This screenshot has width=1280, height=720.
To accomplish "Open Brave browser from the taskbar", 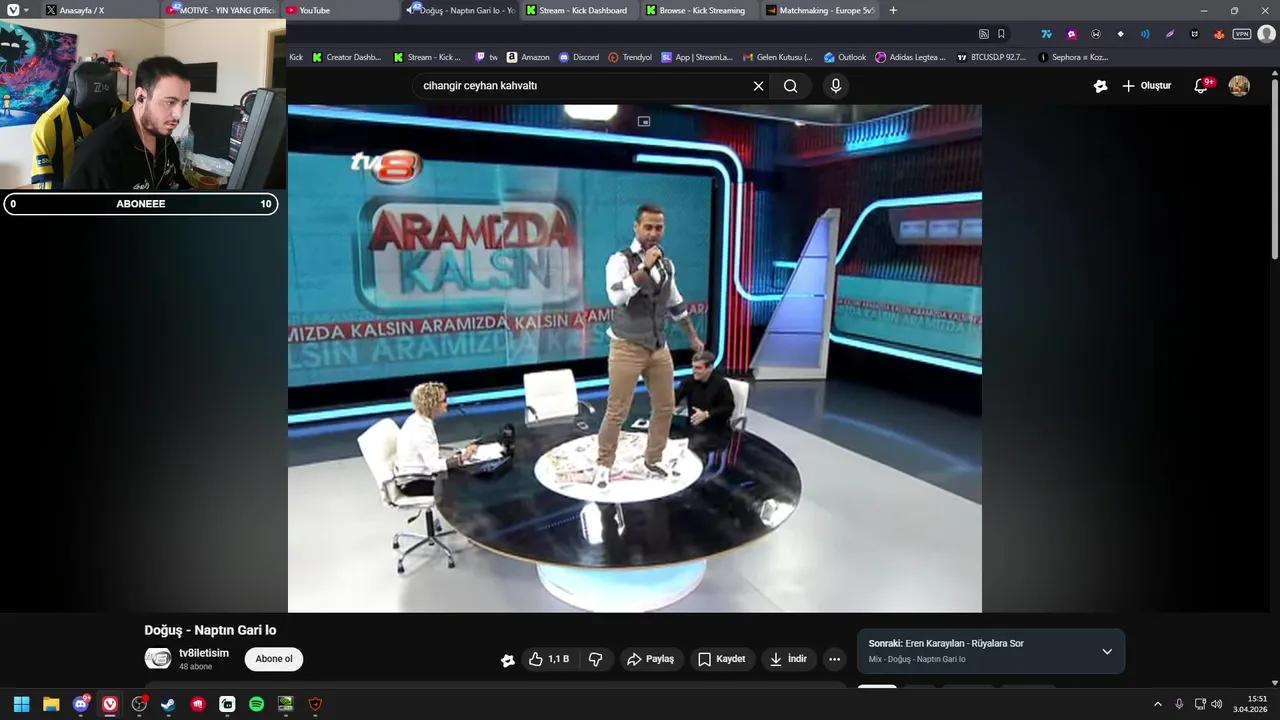I will pyautogui.click(x=315, y=704).
